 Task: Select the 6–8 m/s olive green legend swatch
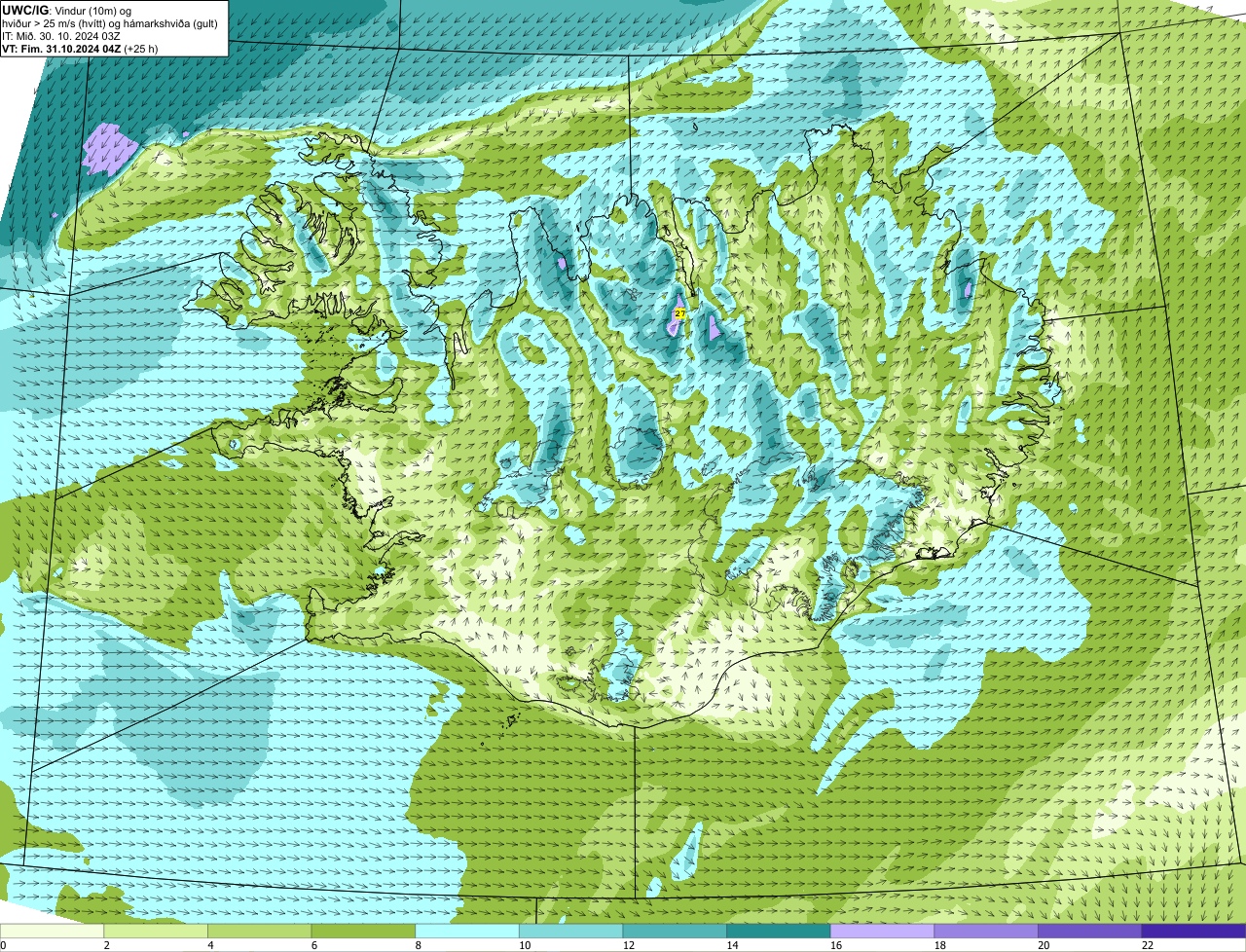(363, 931)
